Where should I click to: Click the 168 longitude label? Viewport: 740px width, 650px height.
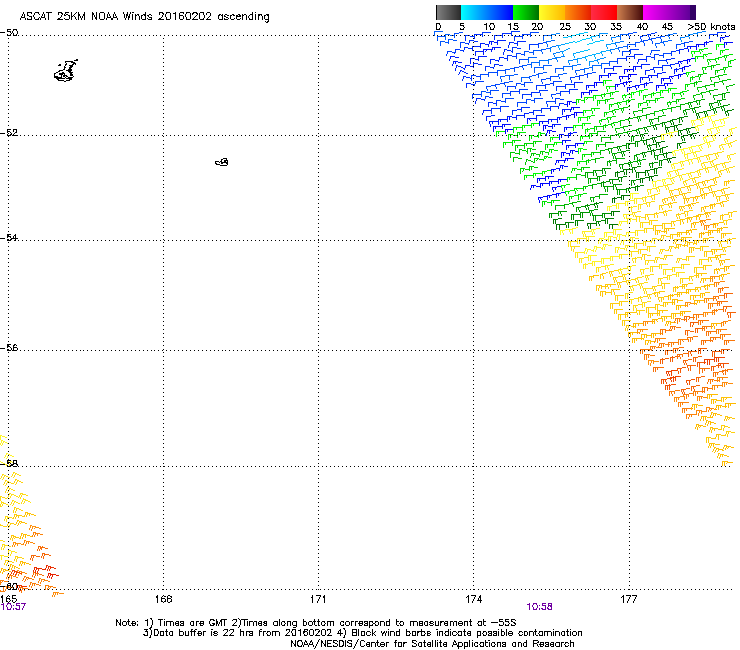click(163, 599)
